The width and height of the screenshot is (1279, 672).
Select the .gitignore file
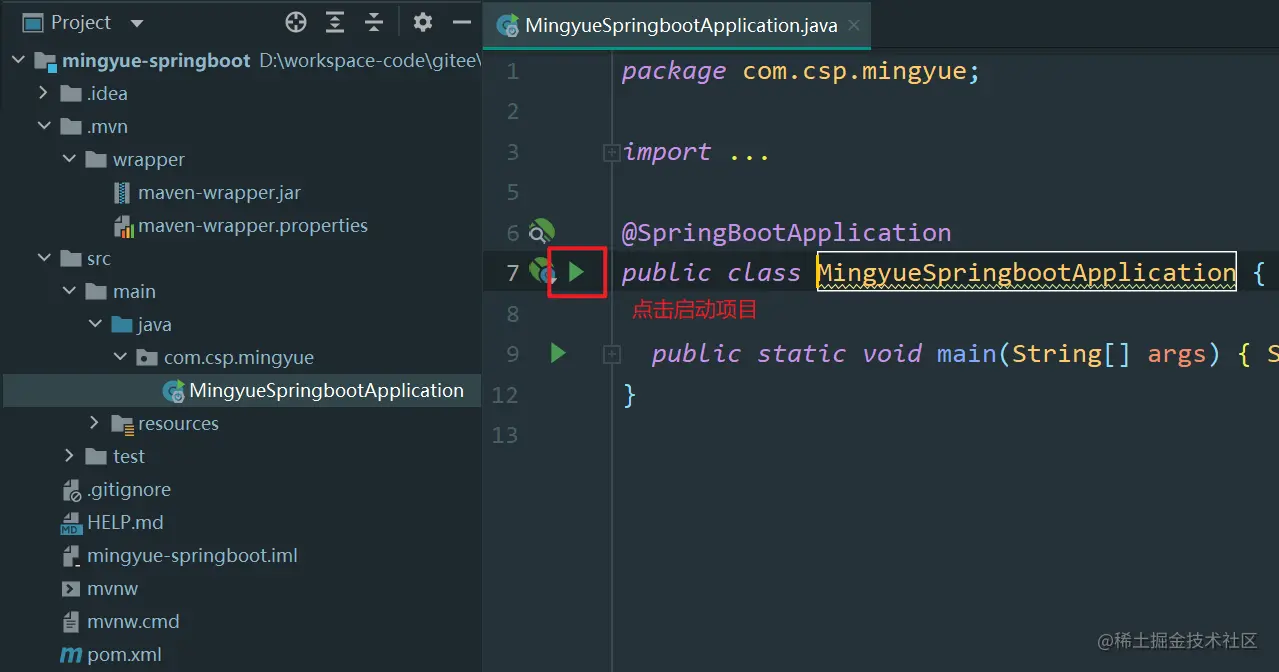[128, 489]
